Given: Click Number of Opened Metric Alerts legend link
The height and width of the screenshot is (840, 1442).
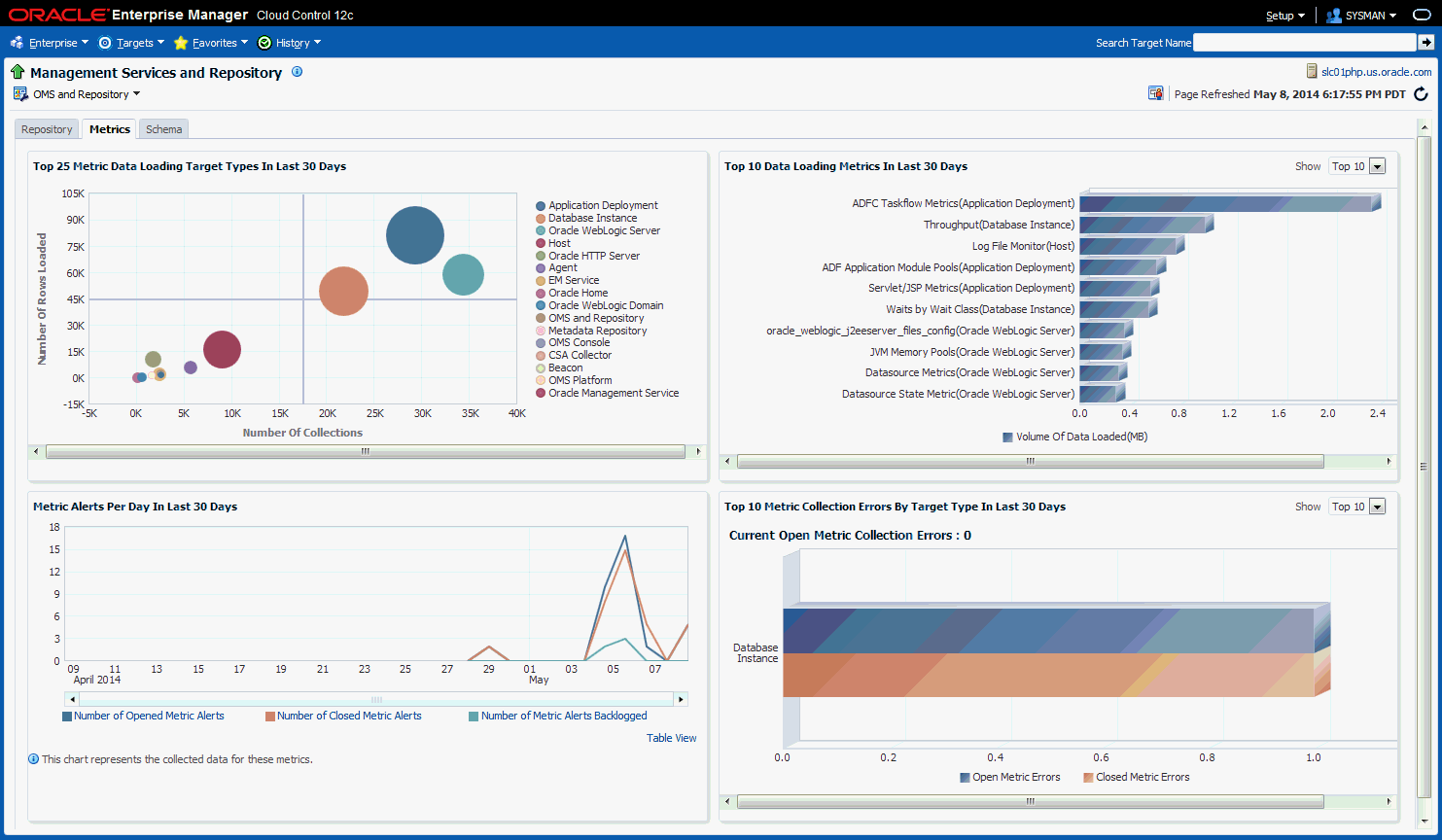Looking at the screenshot, I should [149, 716].
